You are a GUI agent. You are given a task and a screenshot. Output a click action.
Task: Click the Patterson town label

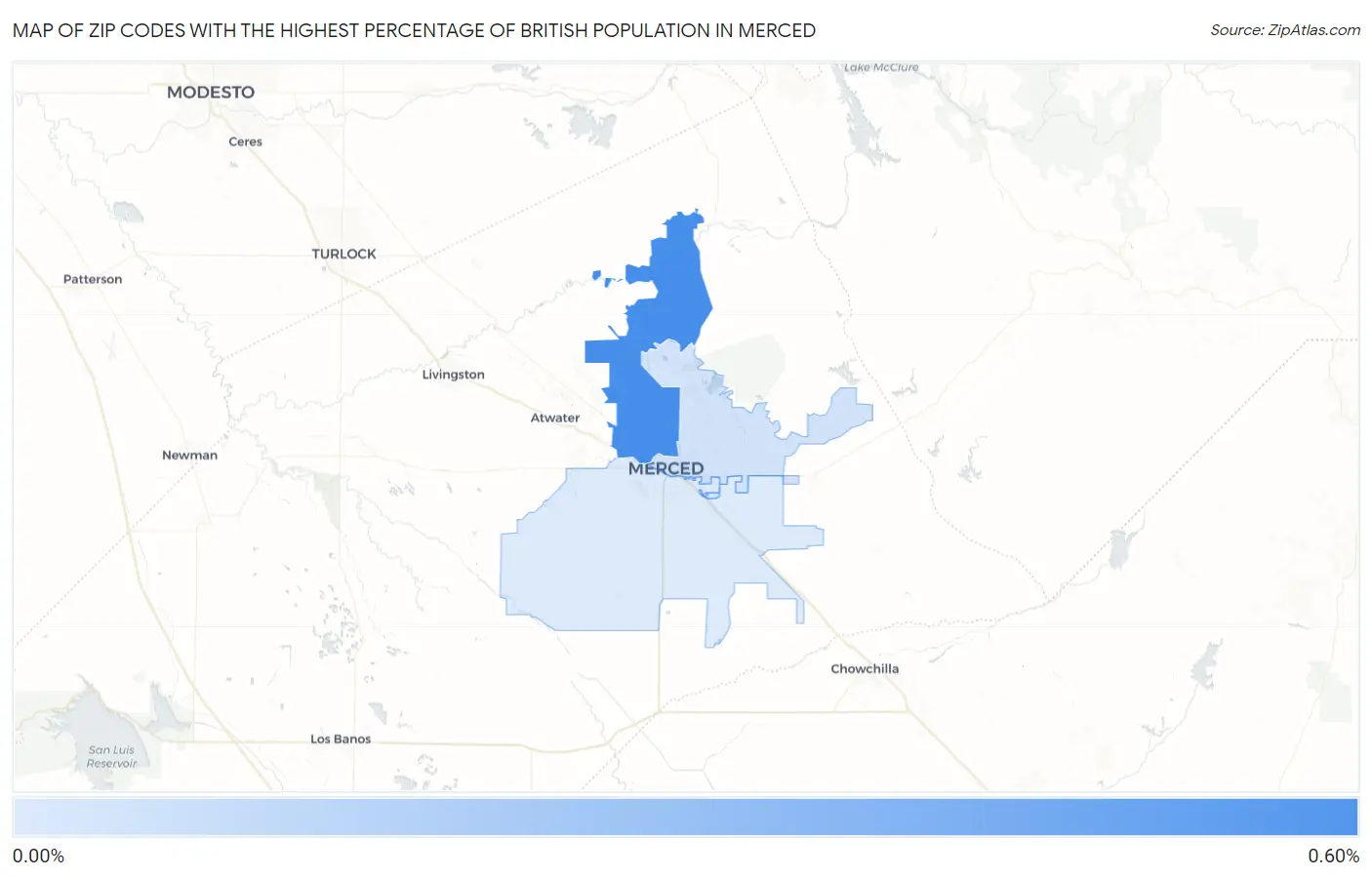click(93, 279)
